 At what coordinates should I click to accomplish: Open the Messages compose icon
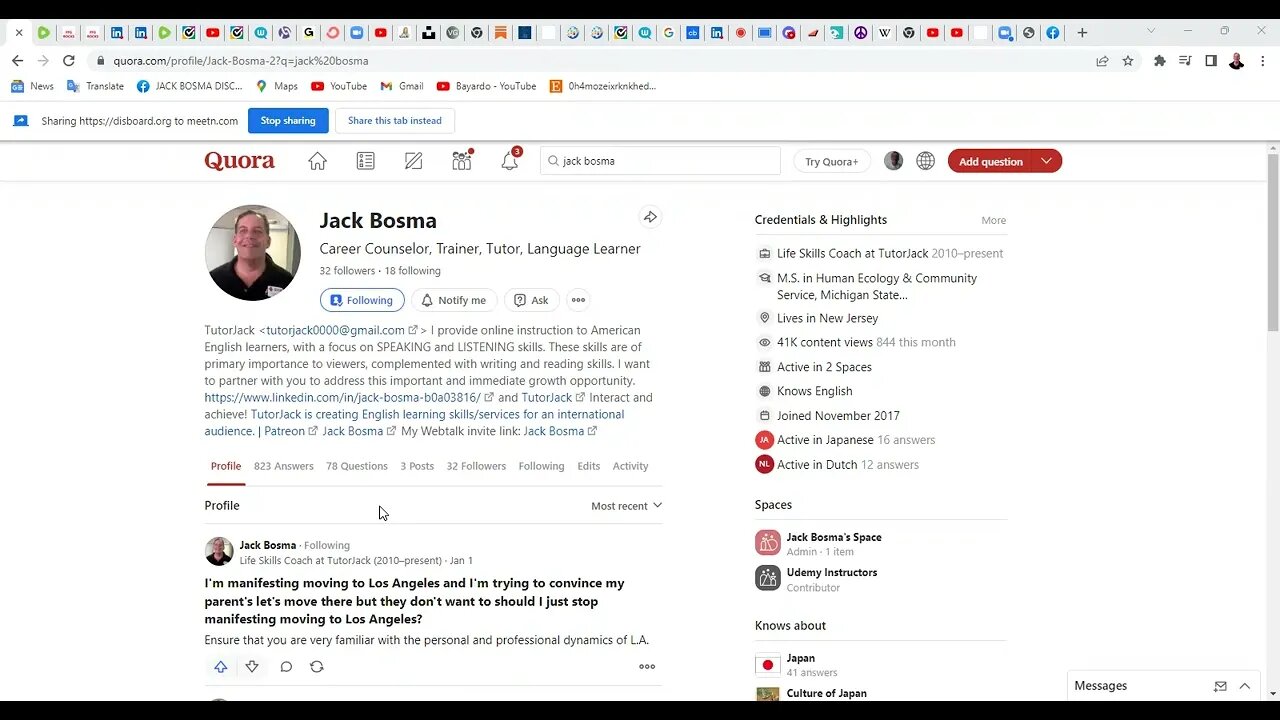(x=1220, y=686)
